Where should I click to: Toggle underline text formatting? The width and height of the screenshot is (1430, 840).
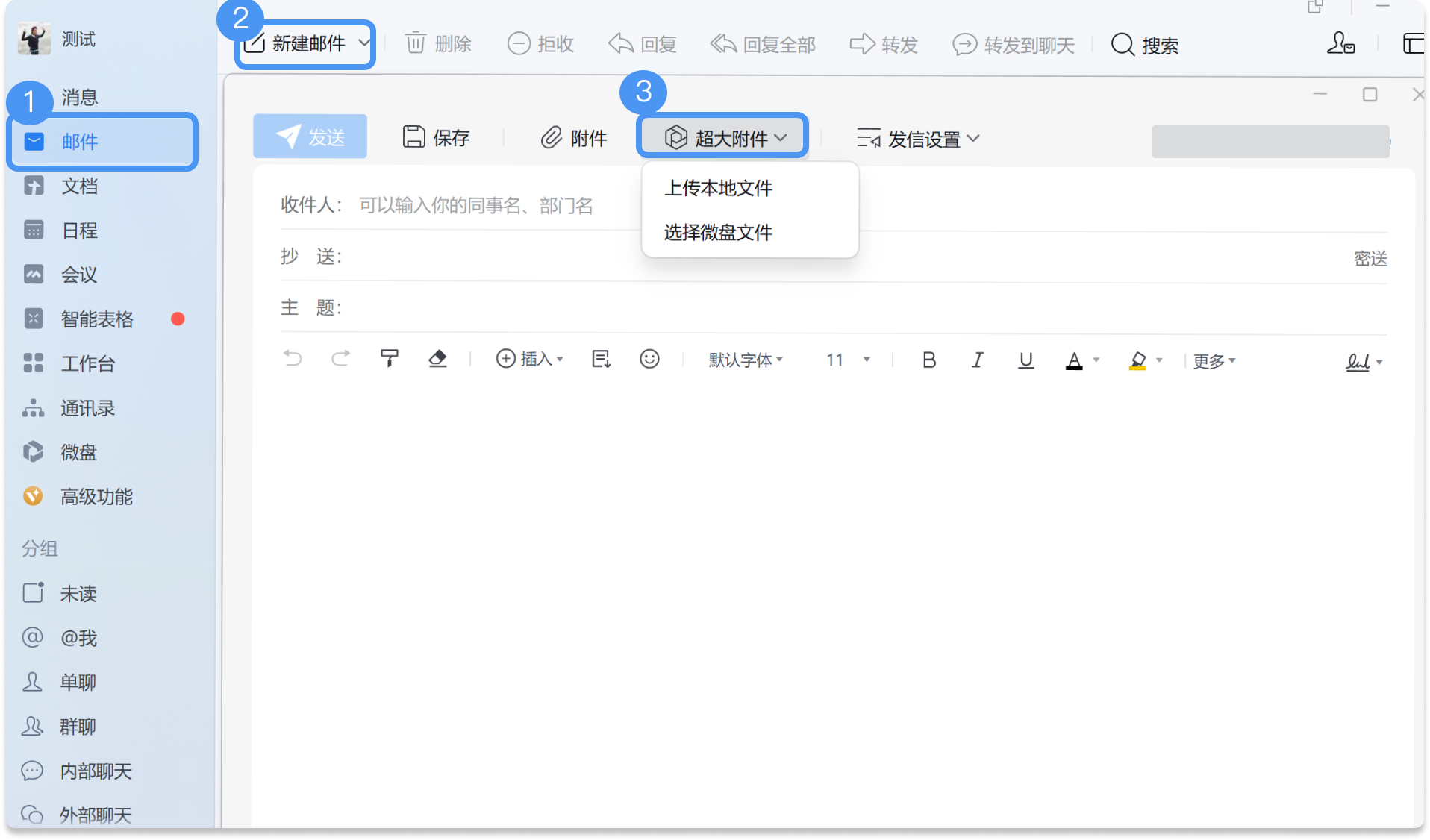tap(1025, 360)
